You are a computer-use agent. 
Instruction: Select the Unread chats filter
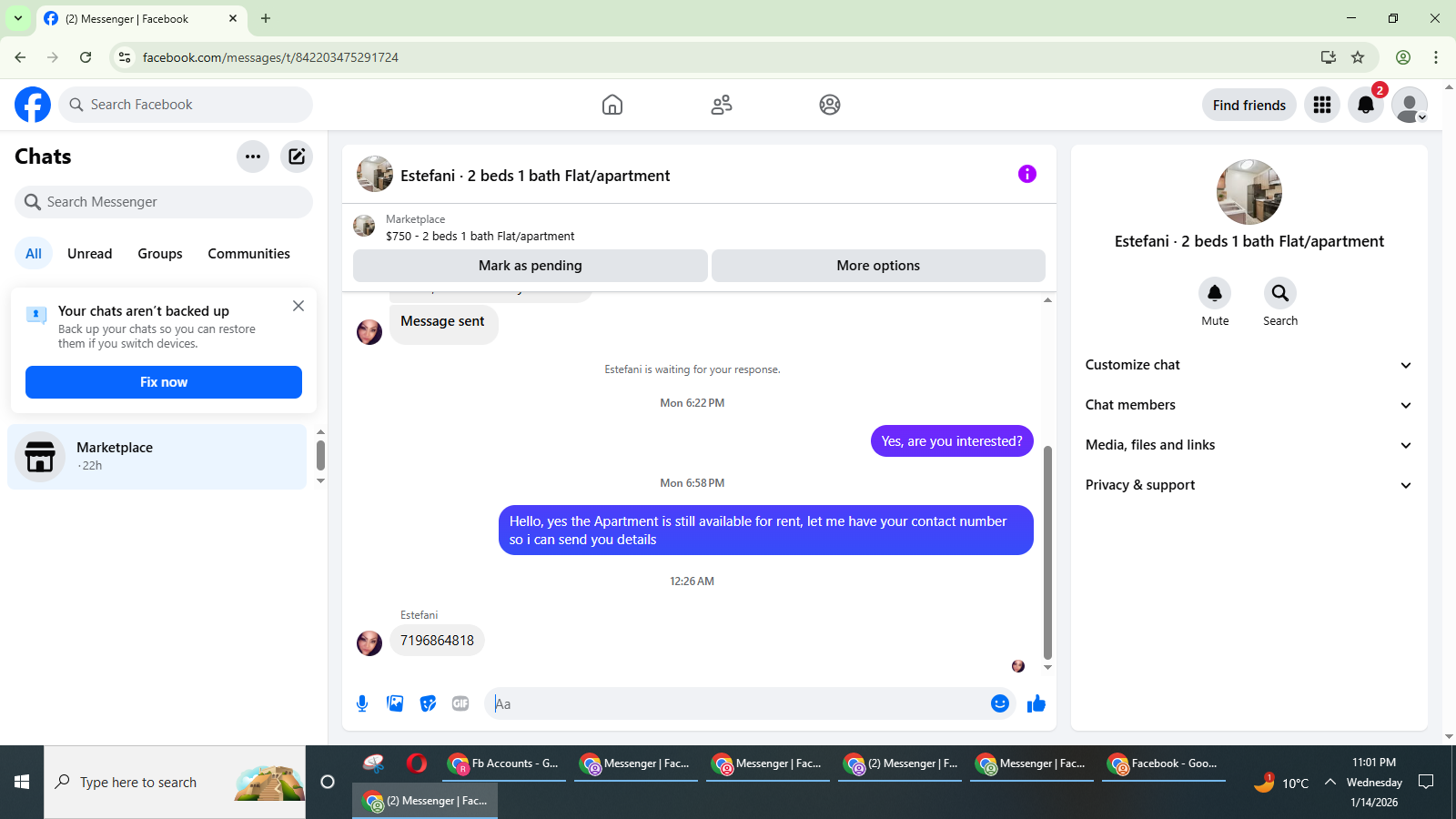point(89,254)
